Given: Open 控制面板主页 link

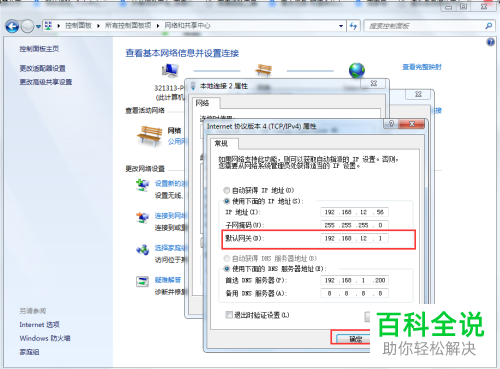Looking at the screenshot, I should click(x=39, y=49).
